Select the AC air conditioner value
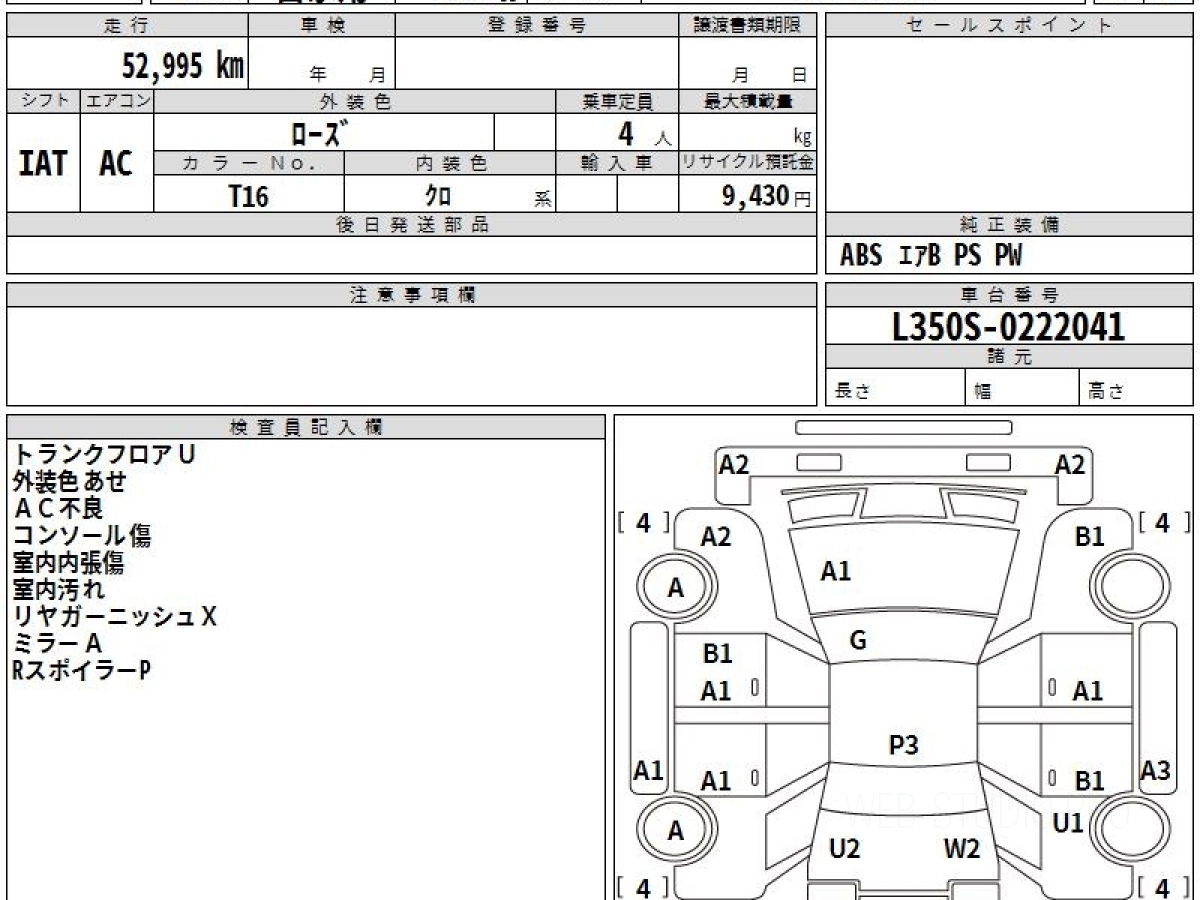1200x900 pixels. pos(116,163)
